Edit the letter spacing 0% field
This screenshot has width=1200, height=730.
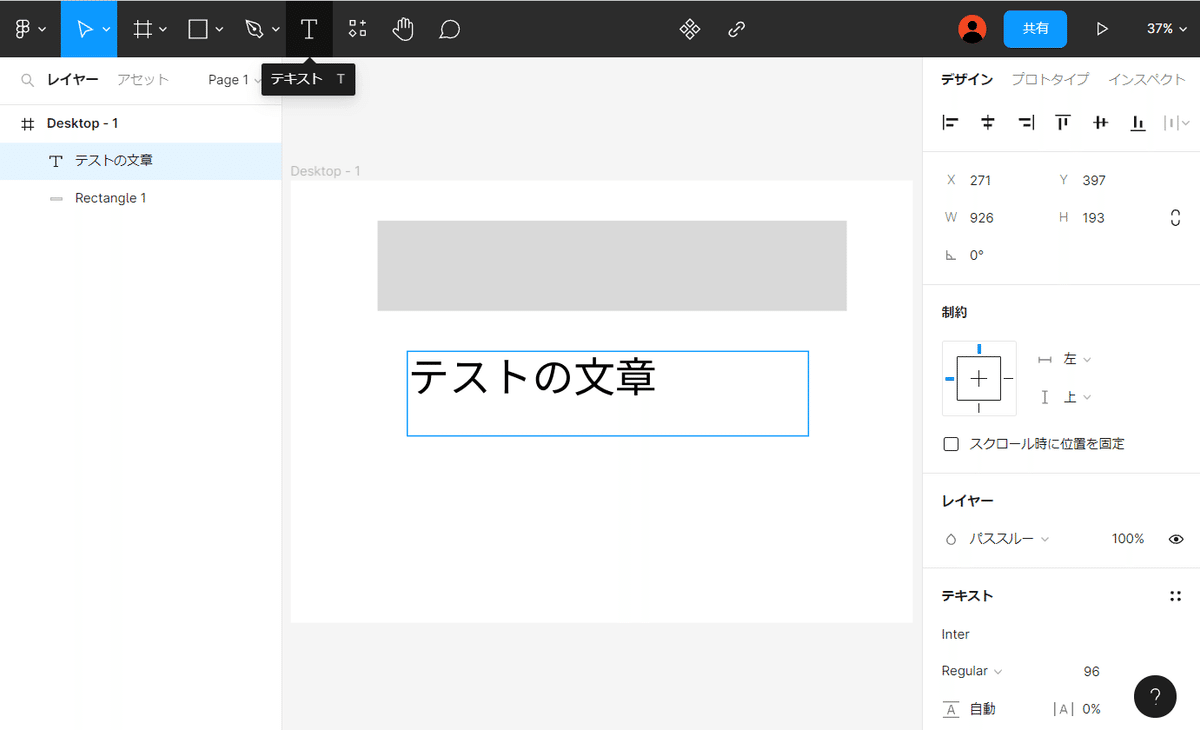pos(1090,709)
